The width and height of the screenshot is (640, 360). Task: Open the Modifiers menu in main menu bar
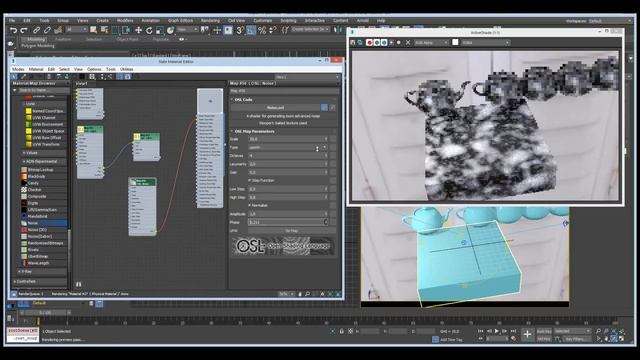[x=125, y=20]
